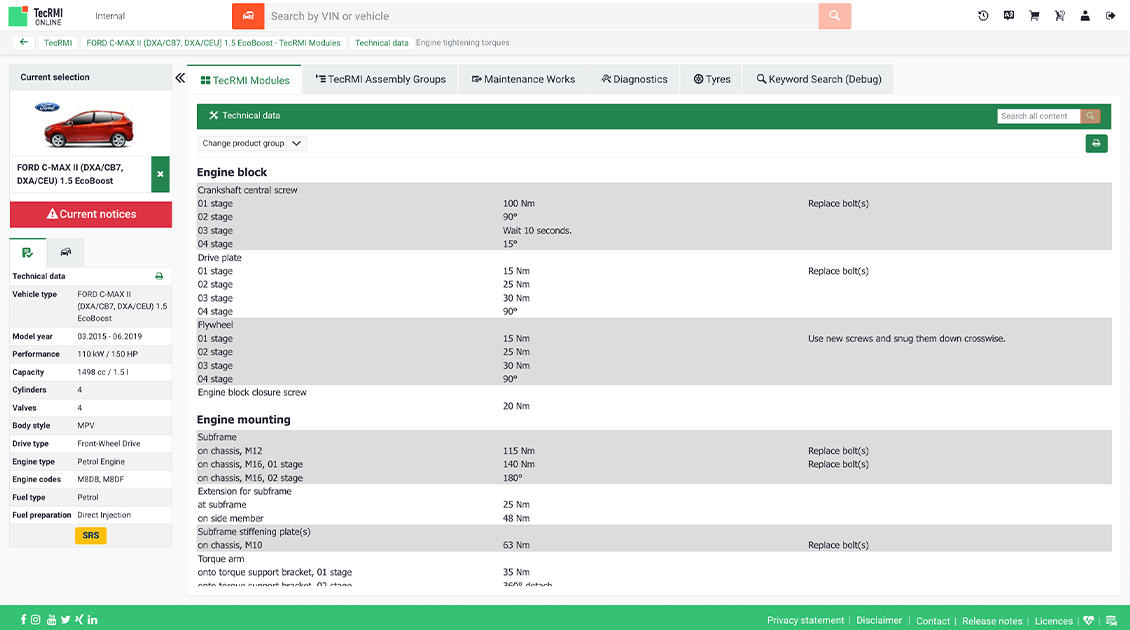Remove selected vehicle with the X button

pos(160,174)
